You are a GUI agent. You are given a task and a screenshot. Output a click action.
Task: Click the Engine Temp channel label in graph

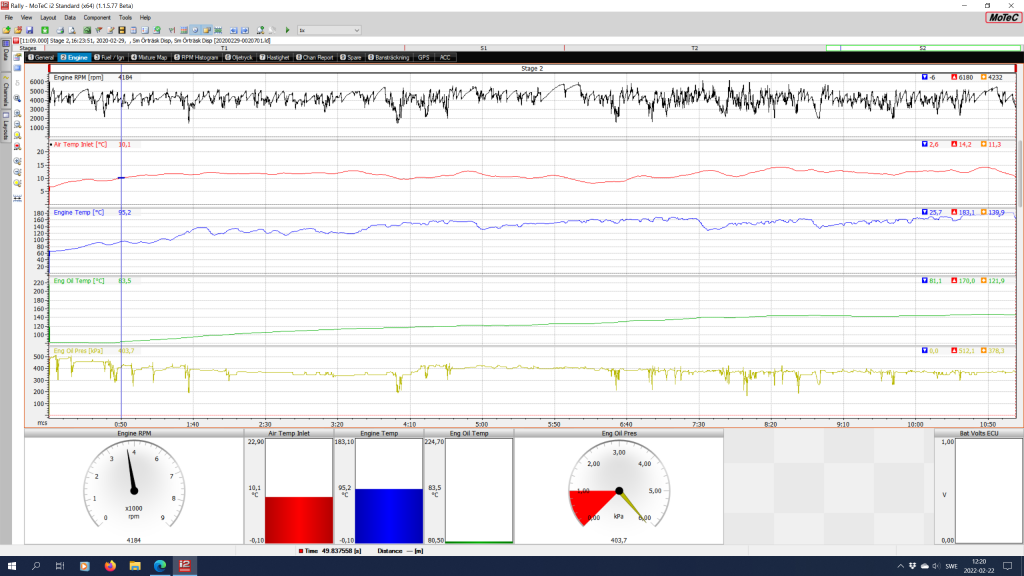pyautogui.click(x=78, y=212)
